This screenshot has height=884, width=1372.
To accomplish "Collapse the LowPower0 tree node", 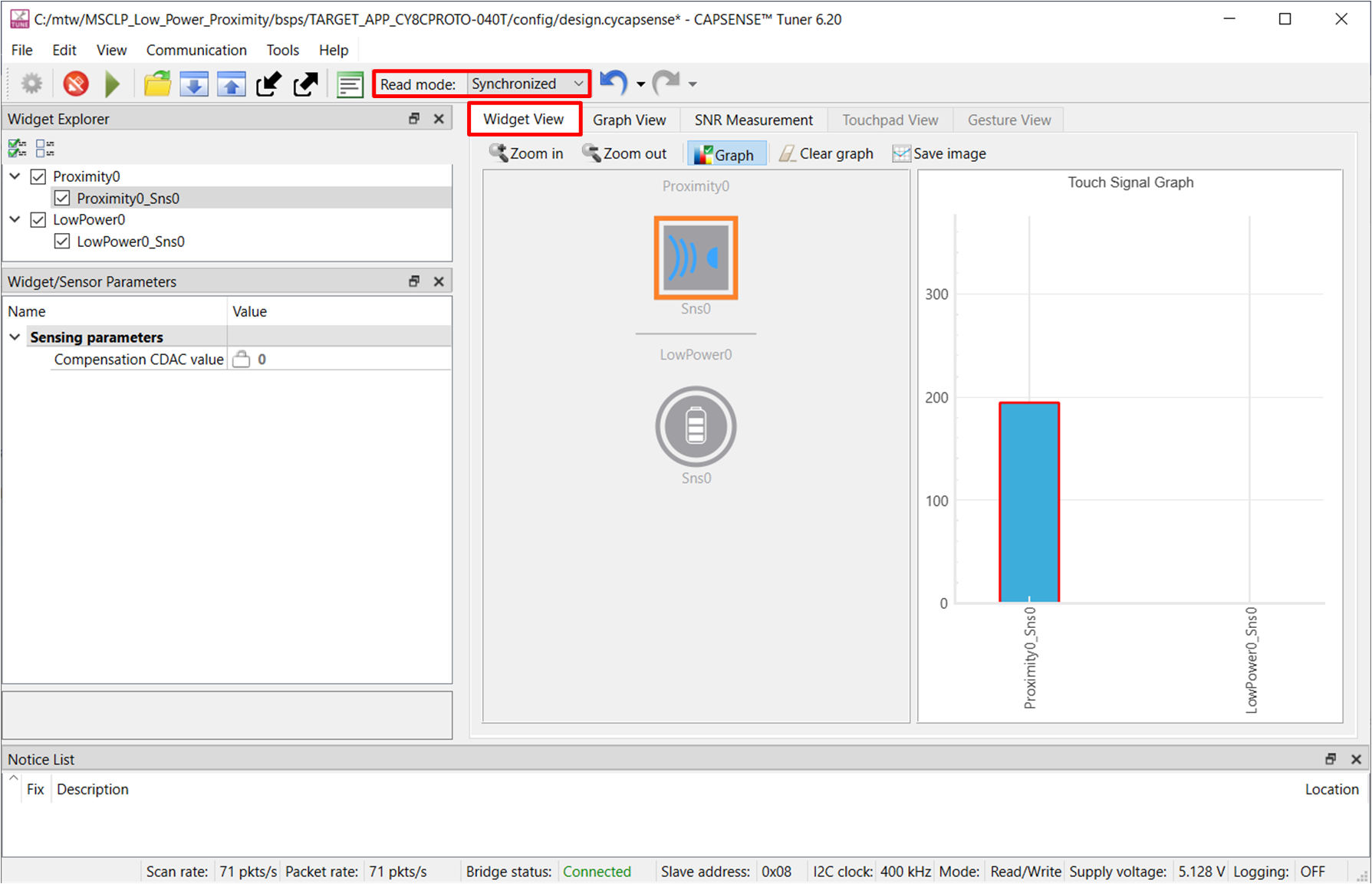I will (15, 219).
